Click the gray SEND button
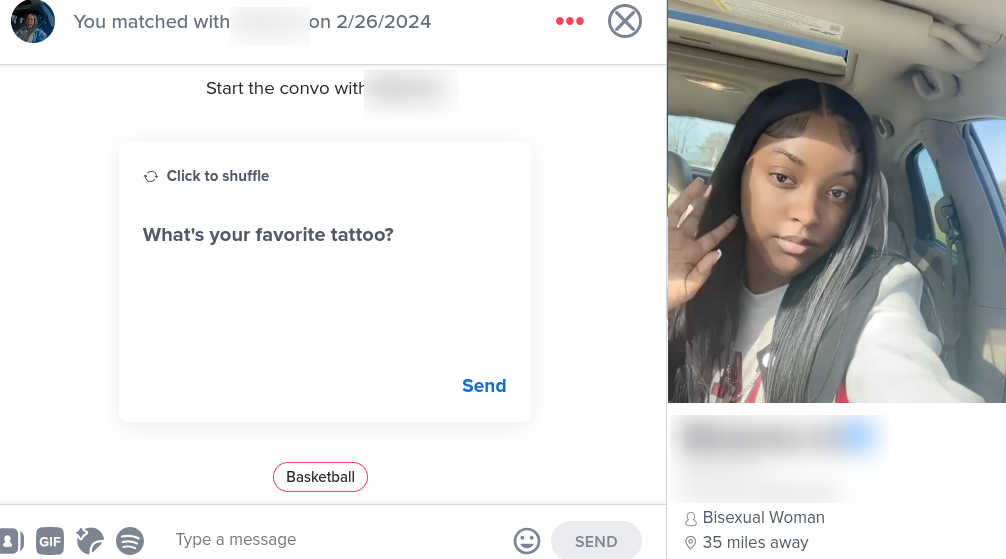1006x559 pixels. pyautogui.click(x=596, y=541)
